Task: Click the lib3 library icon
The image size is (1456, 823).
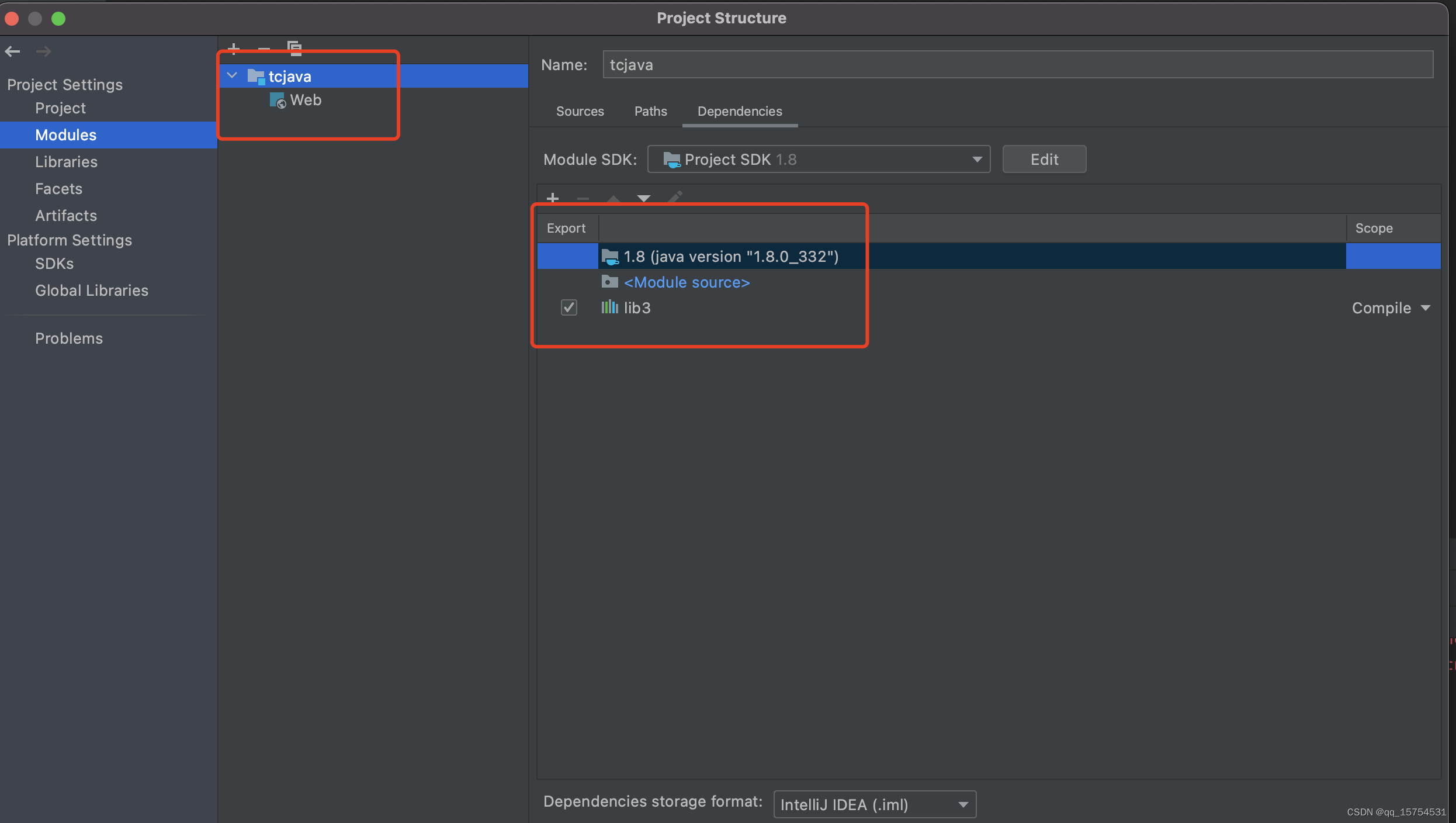Action: [609, 307]
